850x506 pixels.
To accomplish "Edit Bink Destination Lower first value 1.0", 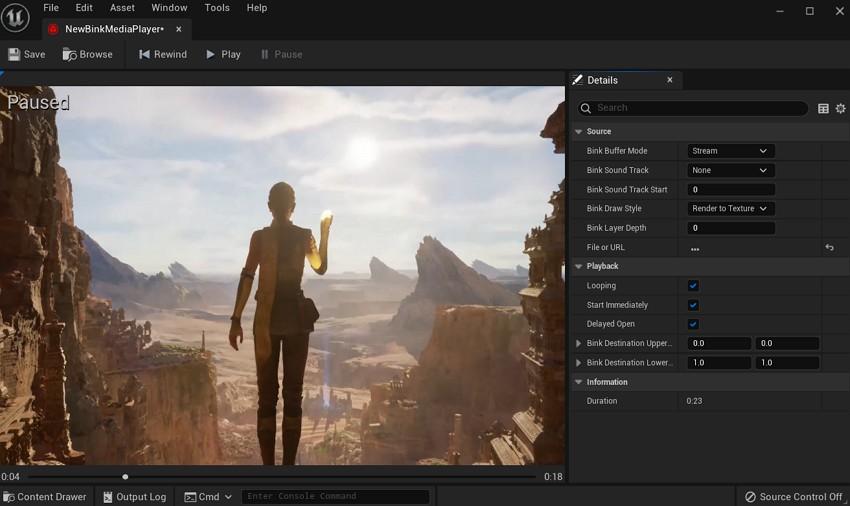I will coord(719,362).
